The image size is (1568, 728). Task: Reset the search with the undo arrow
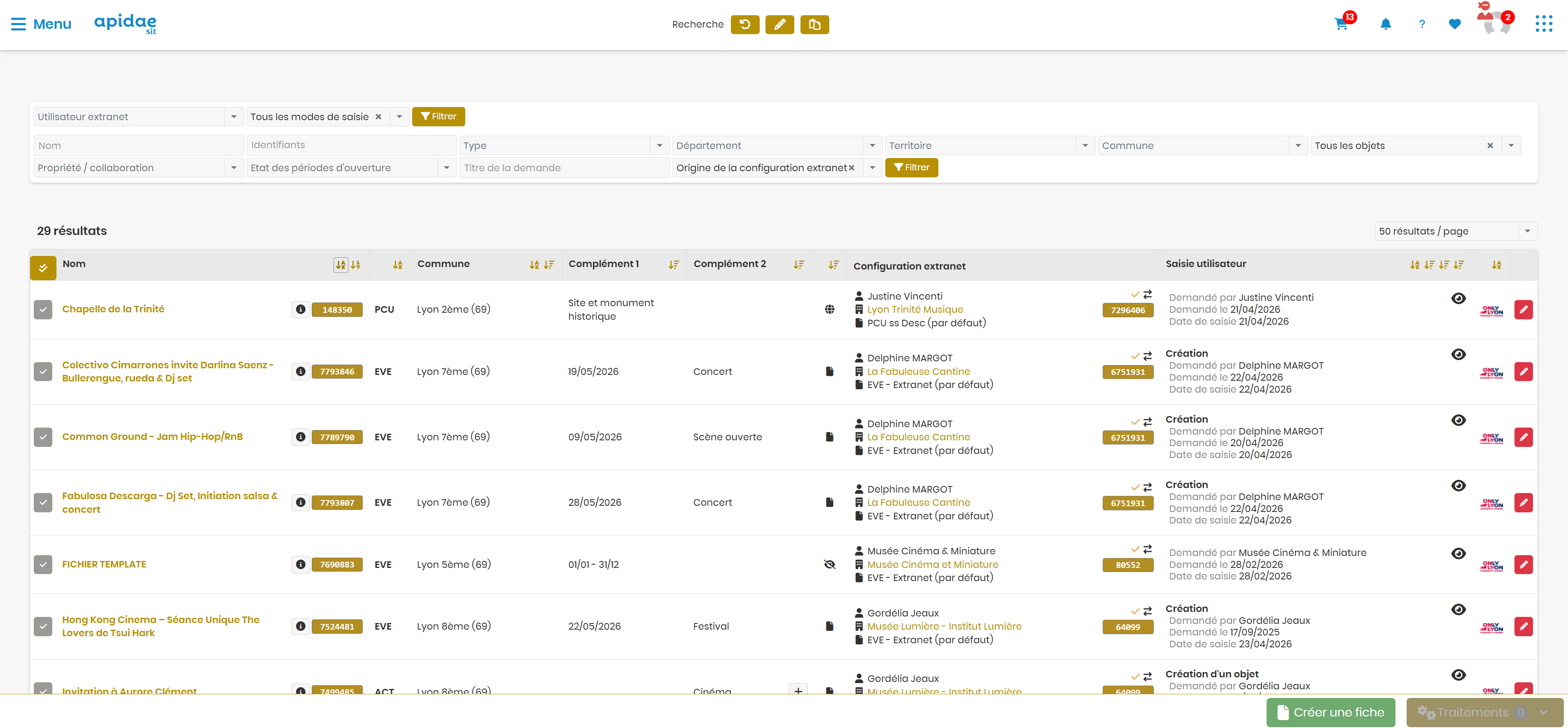point(745,24)
